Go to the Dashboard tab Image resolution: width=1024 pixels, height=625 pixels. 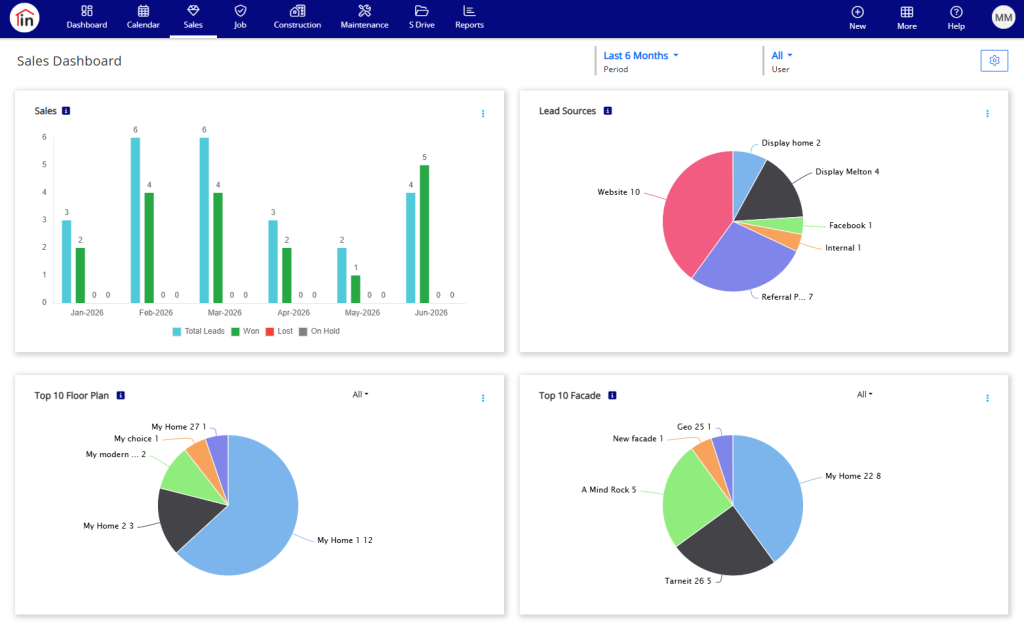click(x=87, y=17)
